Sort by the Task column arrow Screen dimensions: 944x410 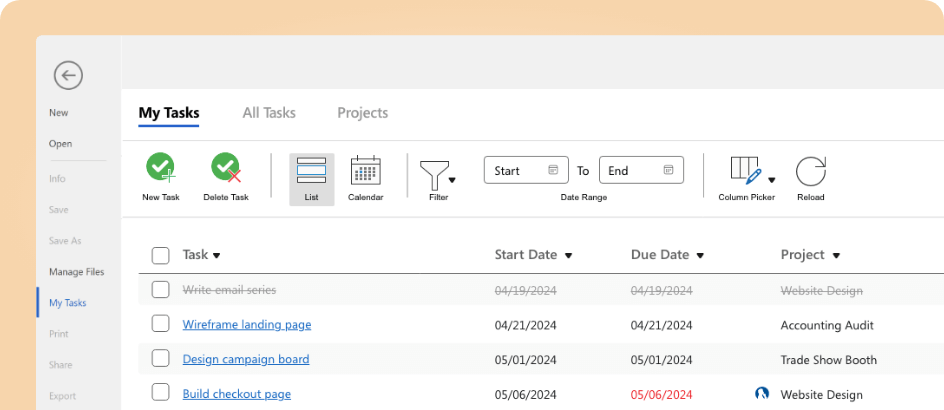(x=217, y=256)
